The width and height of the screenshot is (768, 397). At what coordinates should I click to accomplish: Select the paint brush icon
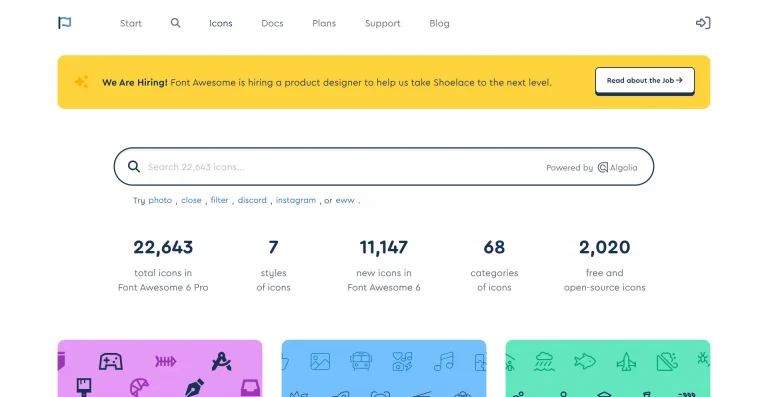tap(84, 387)
